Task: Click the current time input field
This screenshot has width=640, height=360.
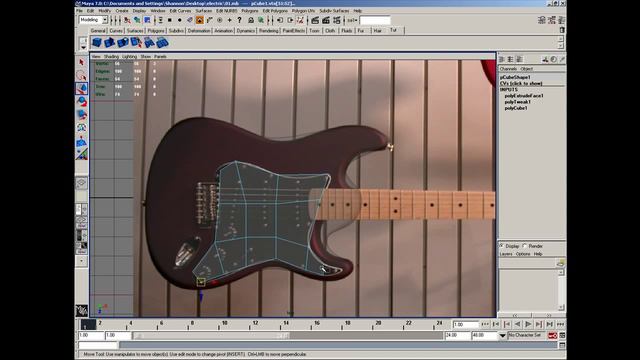Action: pyautogui.click(x=465, y=324)
